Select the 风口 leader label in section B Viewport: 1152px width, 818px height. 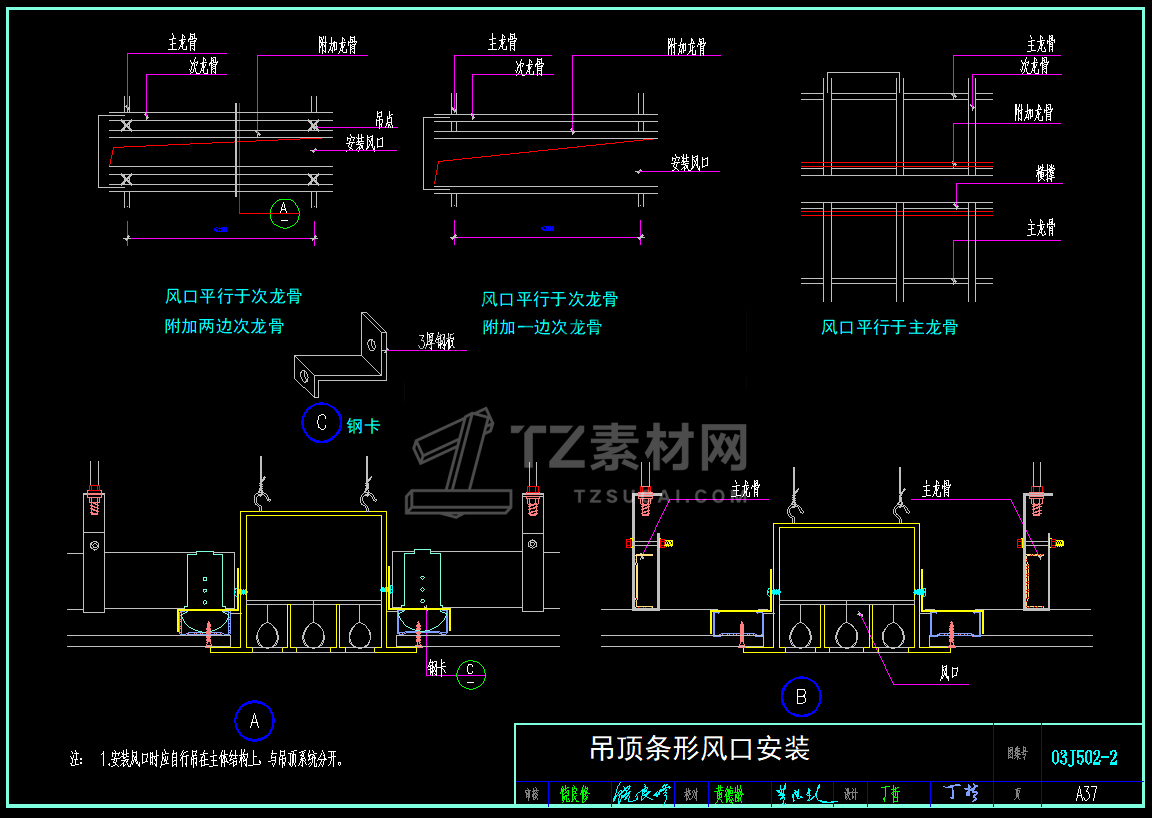(x=949, y=672)
